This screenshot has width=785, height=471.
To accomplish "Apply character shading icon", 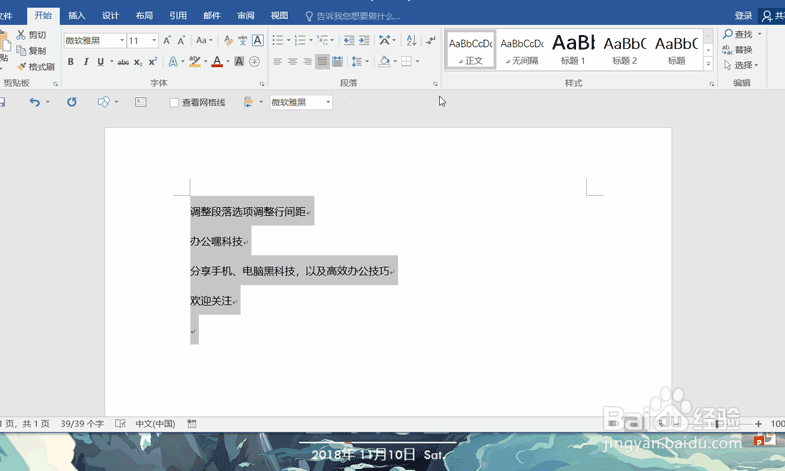I will 239,62.
